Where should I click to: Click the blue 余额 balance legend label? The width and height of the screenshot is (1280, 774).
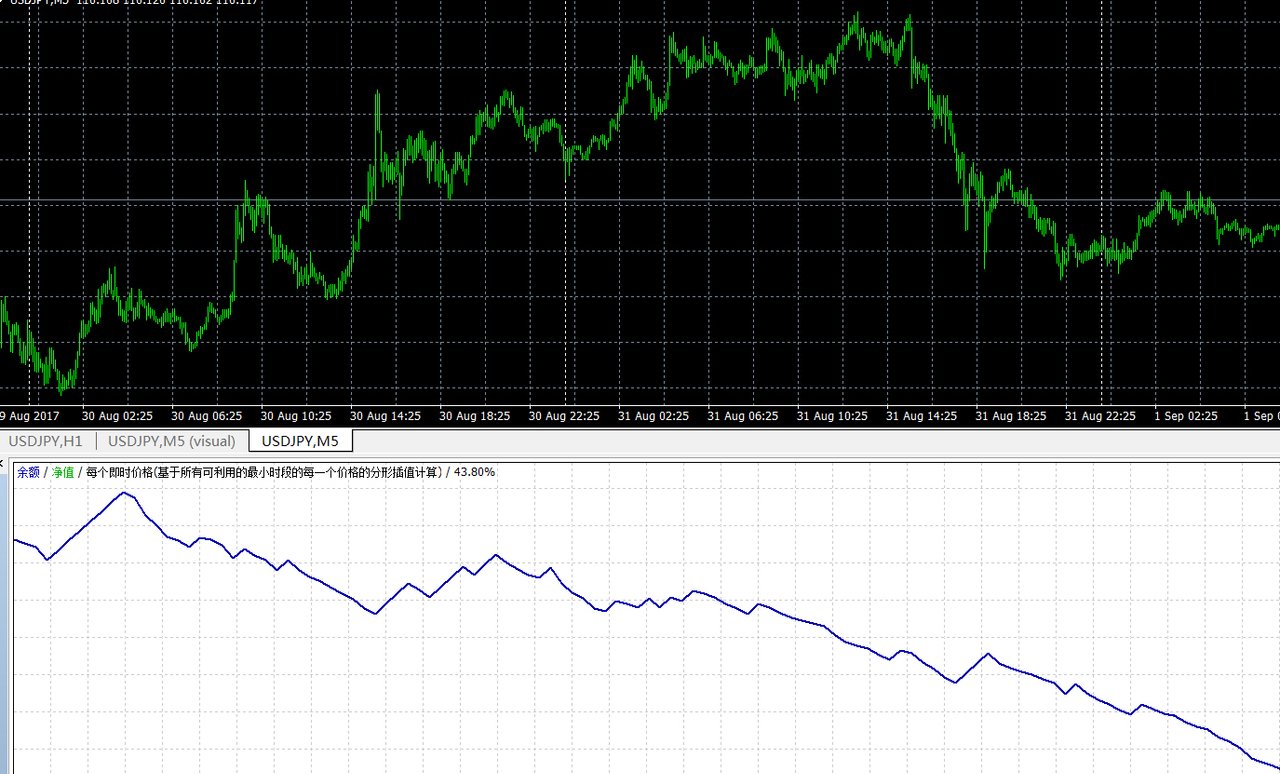[28, 472]
